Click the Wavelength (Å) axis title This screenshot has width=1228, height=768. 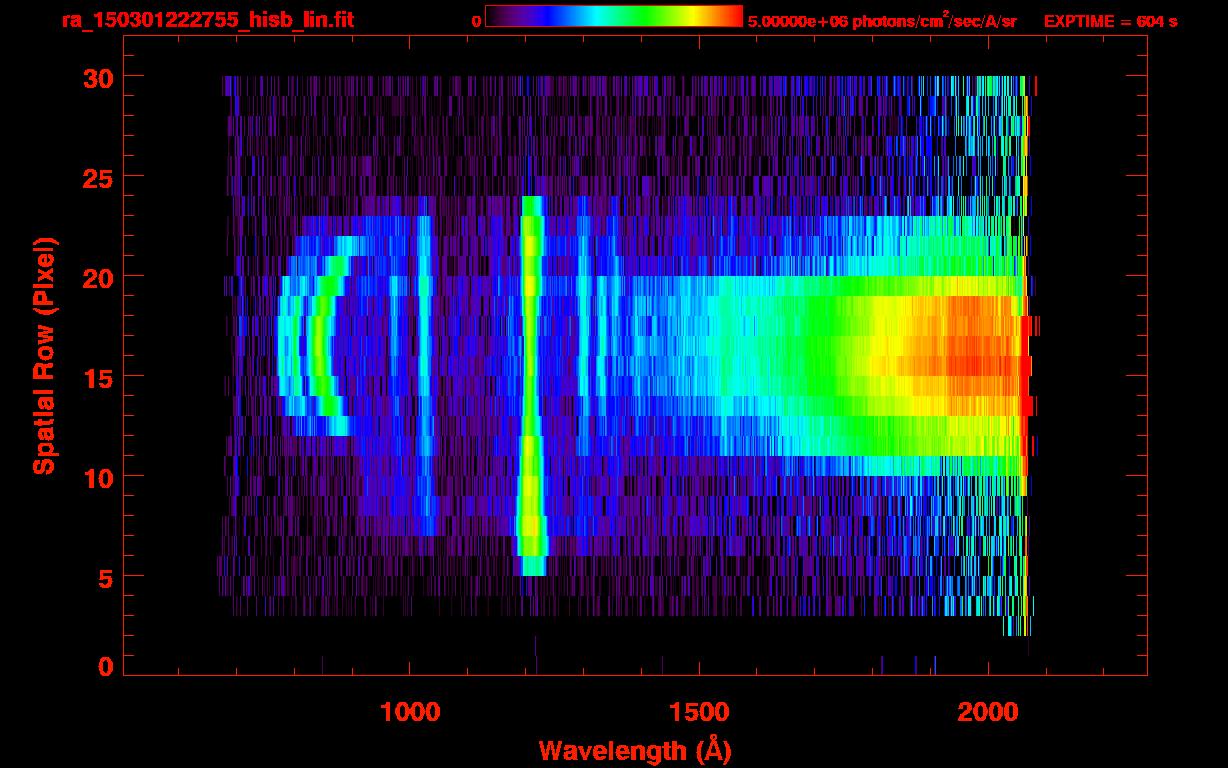click(x=635, y=750)
